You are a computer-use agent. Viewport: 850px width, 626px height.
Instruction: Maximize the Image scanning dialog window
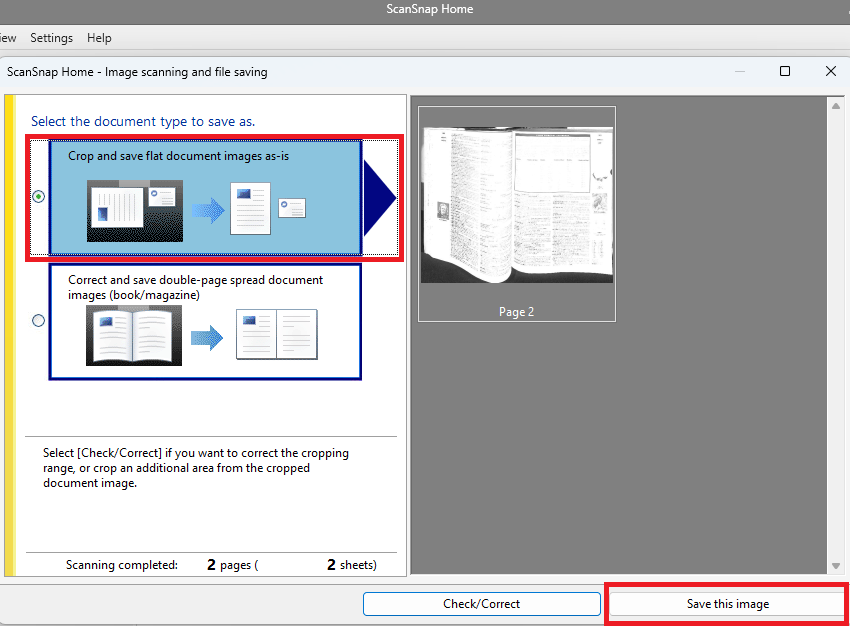tap(785, 71)
